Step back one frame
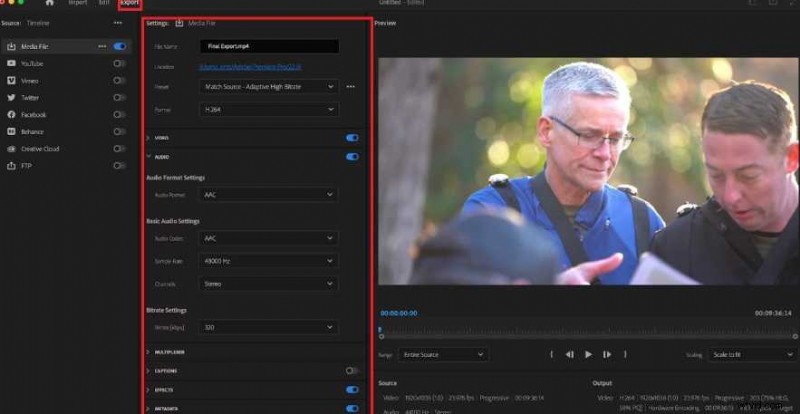The height and width of the screenshot is (414, 800). coord(570,354)
